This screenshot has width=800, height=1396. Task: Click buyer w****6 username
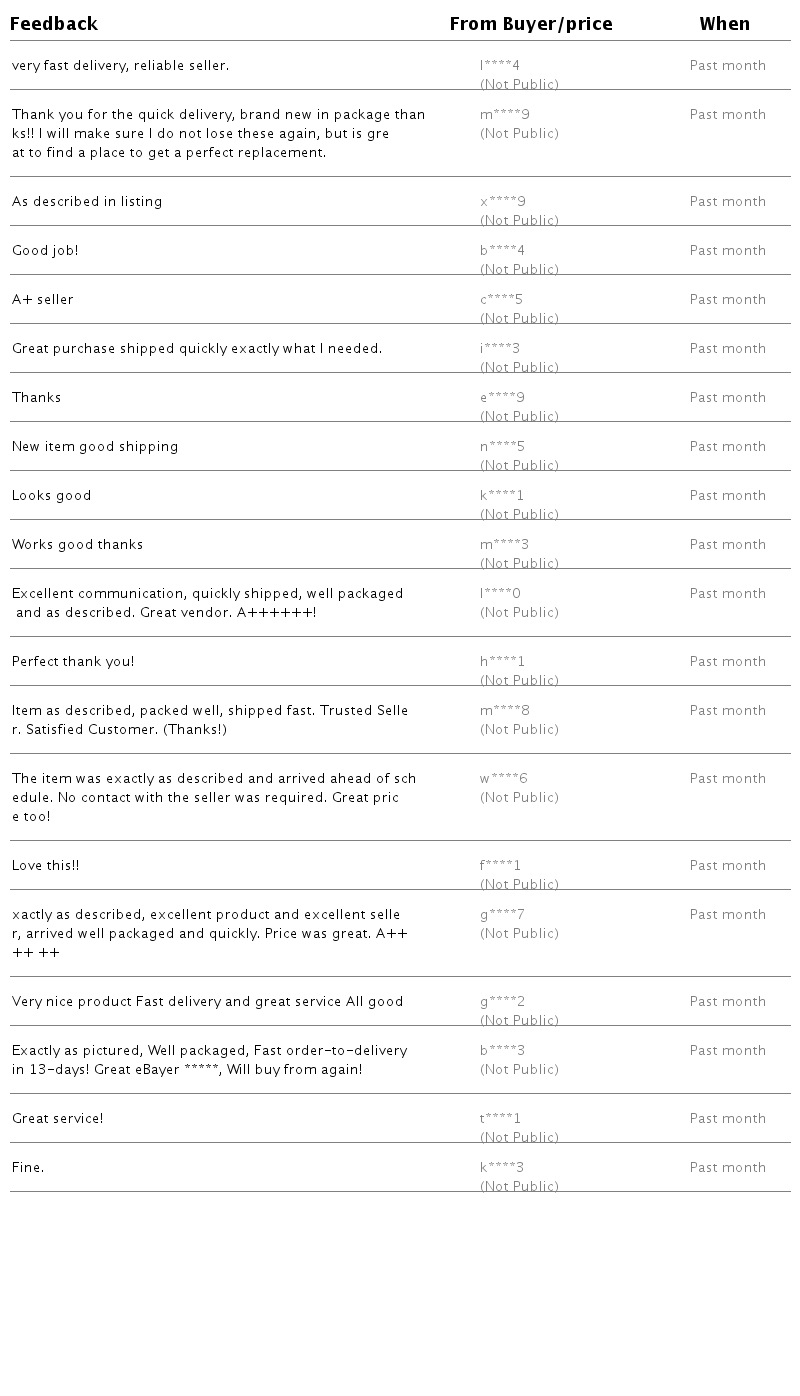pyautogui.click(x=504, y=779)
